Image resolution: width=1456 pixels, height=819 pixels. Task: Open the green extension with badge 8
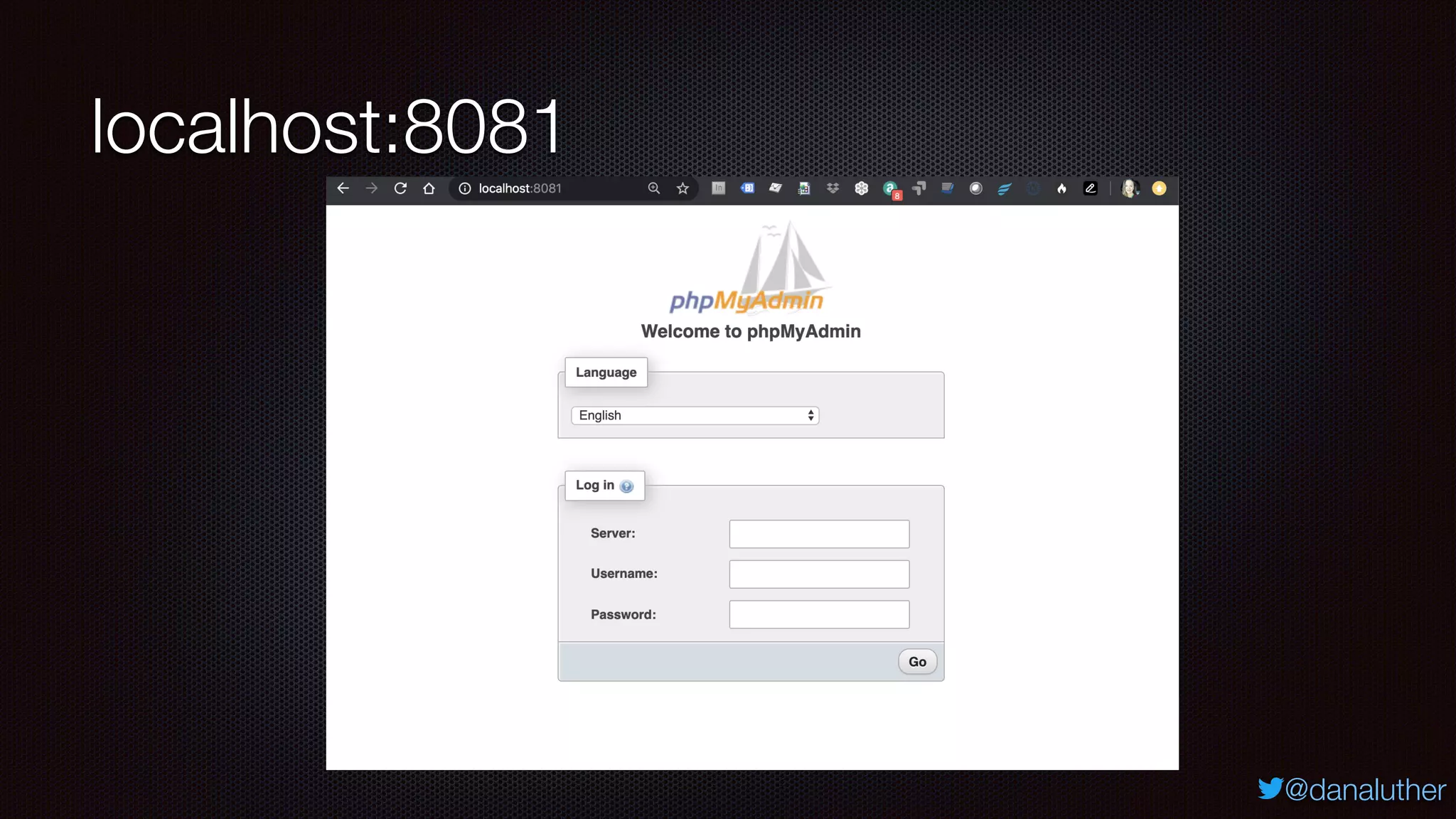892,190
